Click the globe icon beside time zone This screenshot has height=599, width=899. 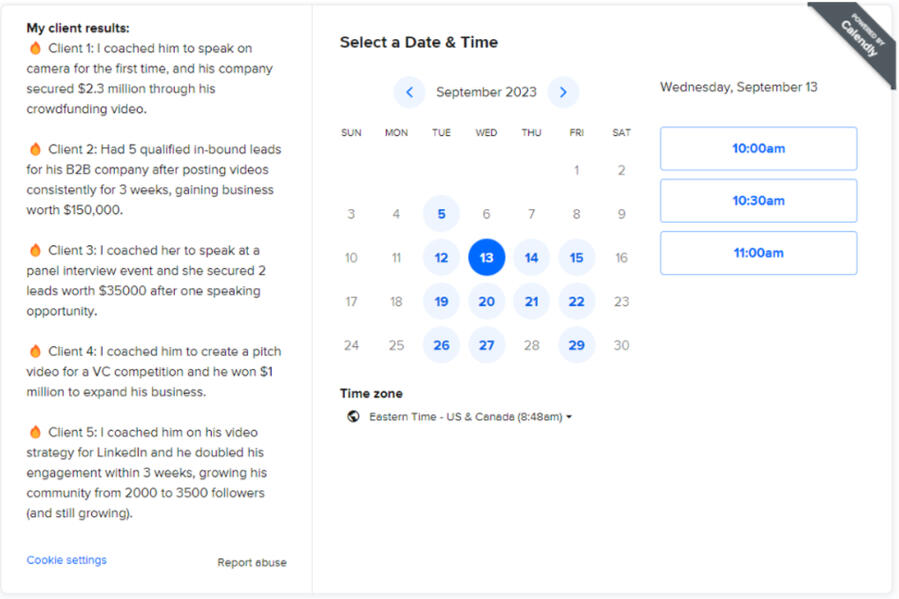tap(353, 416)
